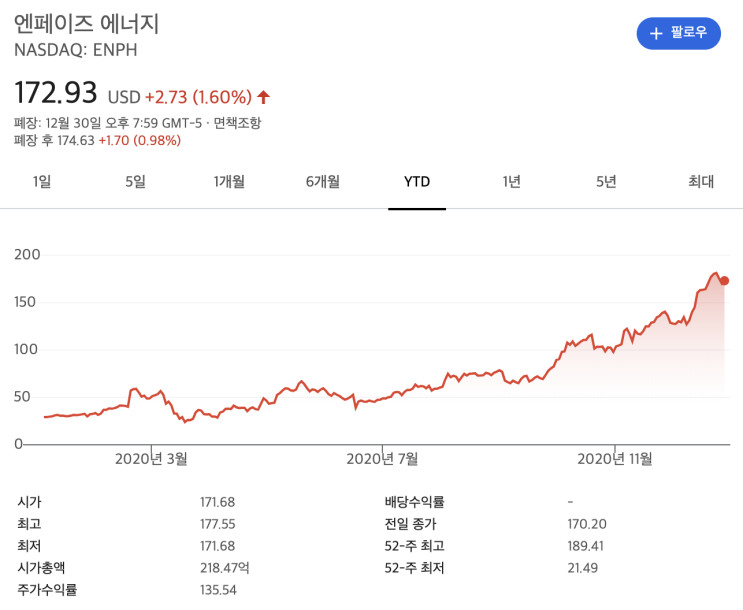Switch to the 6개월 chart tab
The image size is (743, 610).
(323, 182)
